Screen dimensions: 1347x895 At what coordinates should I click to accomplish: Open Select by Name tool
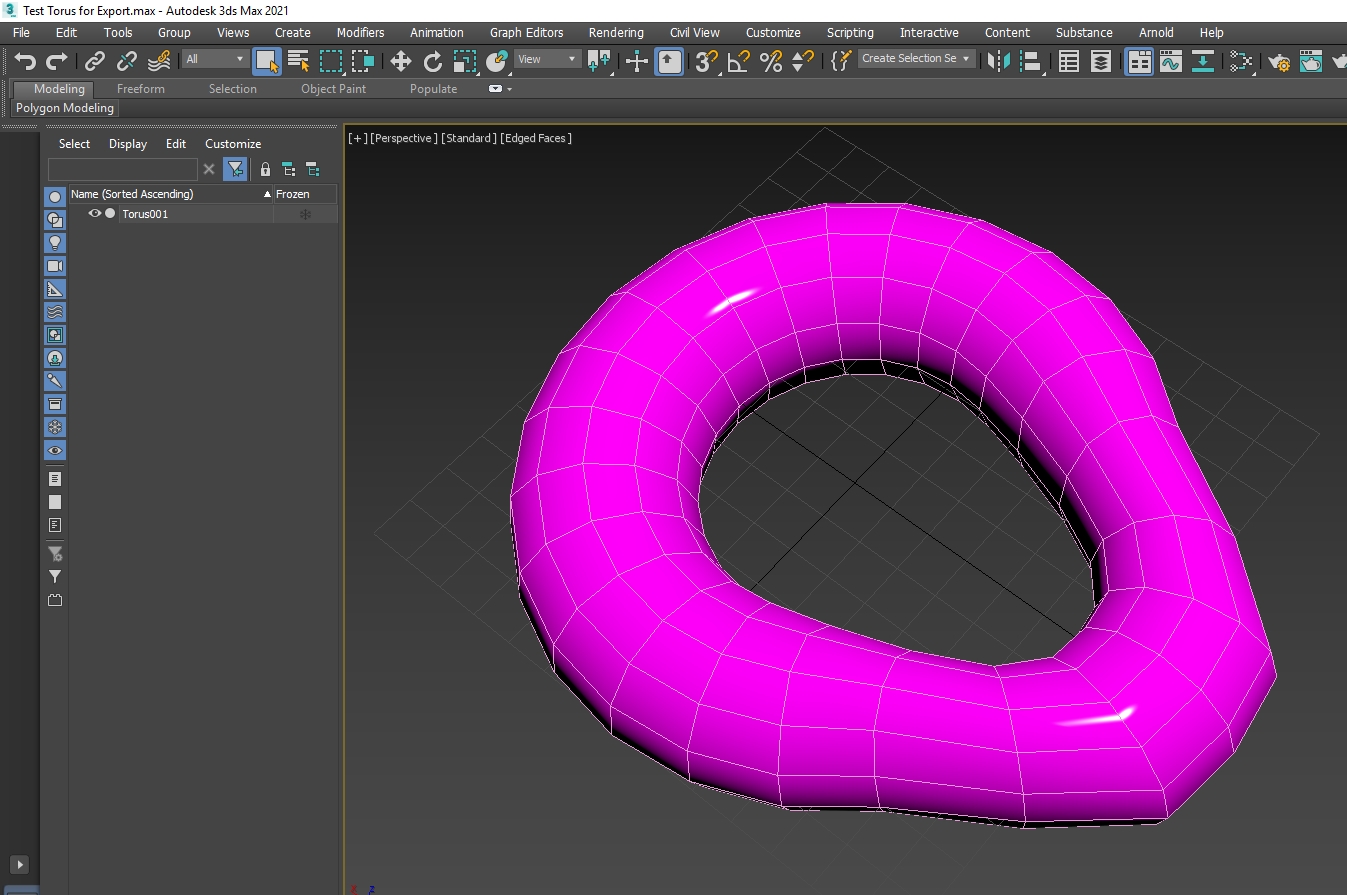point(298,61)
